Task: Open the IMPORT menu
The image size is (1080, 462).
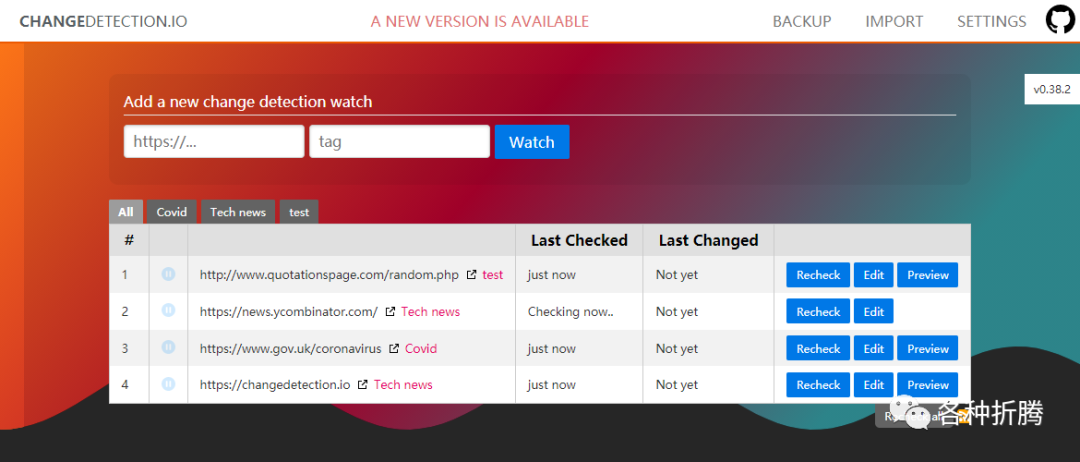Action: [x=894, y=21]
